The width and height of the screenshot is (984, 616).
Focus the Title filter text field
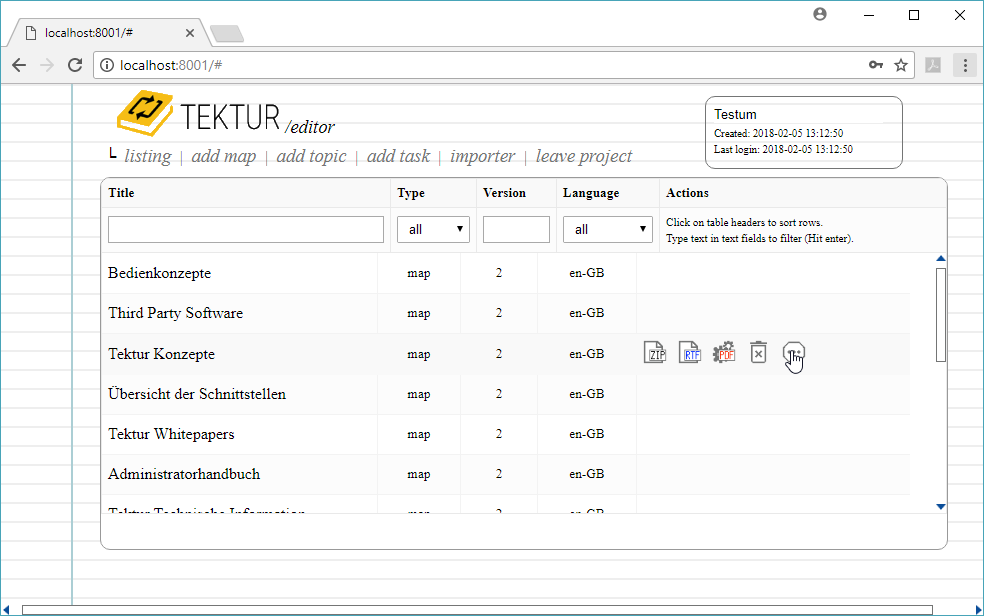[x=245, y=229]
